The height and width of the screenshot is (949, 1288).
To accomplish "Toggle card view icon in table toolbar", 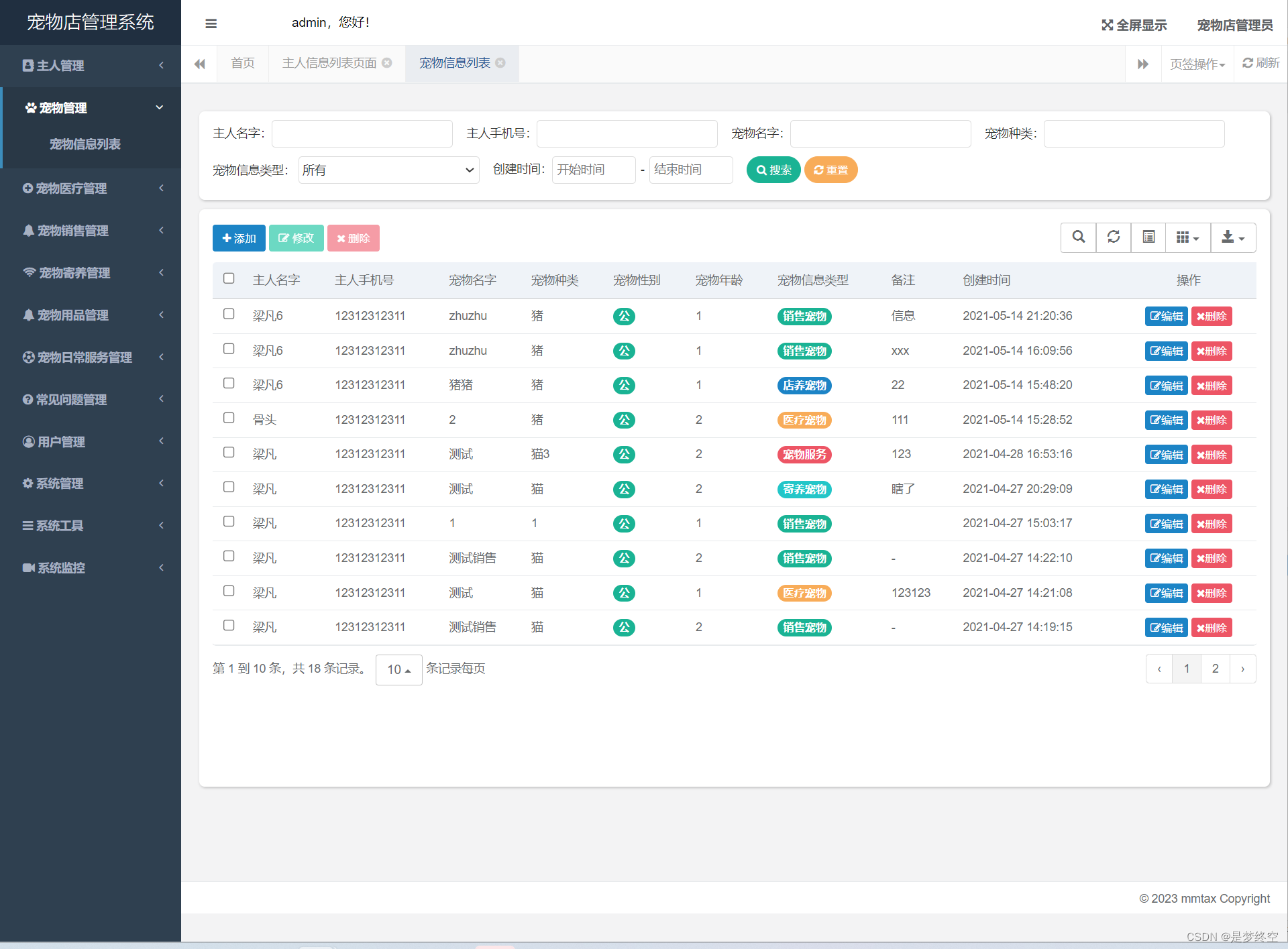I will pos(1148,237).
